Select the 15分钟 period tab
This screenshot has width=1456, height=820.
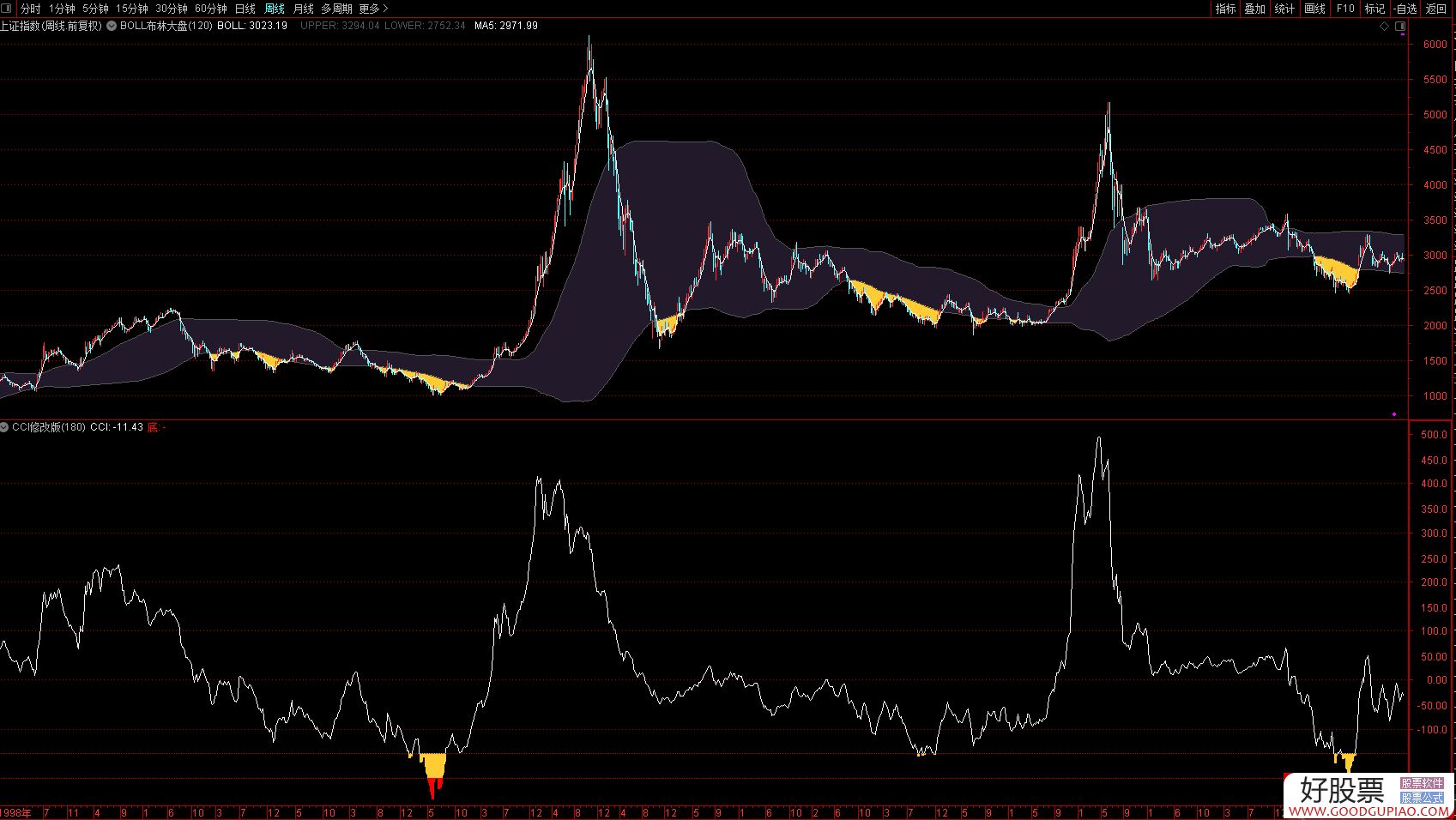[131, 9]
